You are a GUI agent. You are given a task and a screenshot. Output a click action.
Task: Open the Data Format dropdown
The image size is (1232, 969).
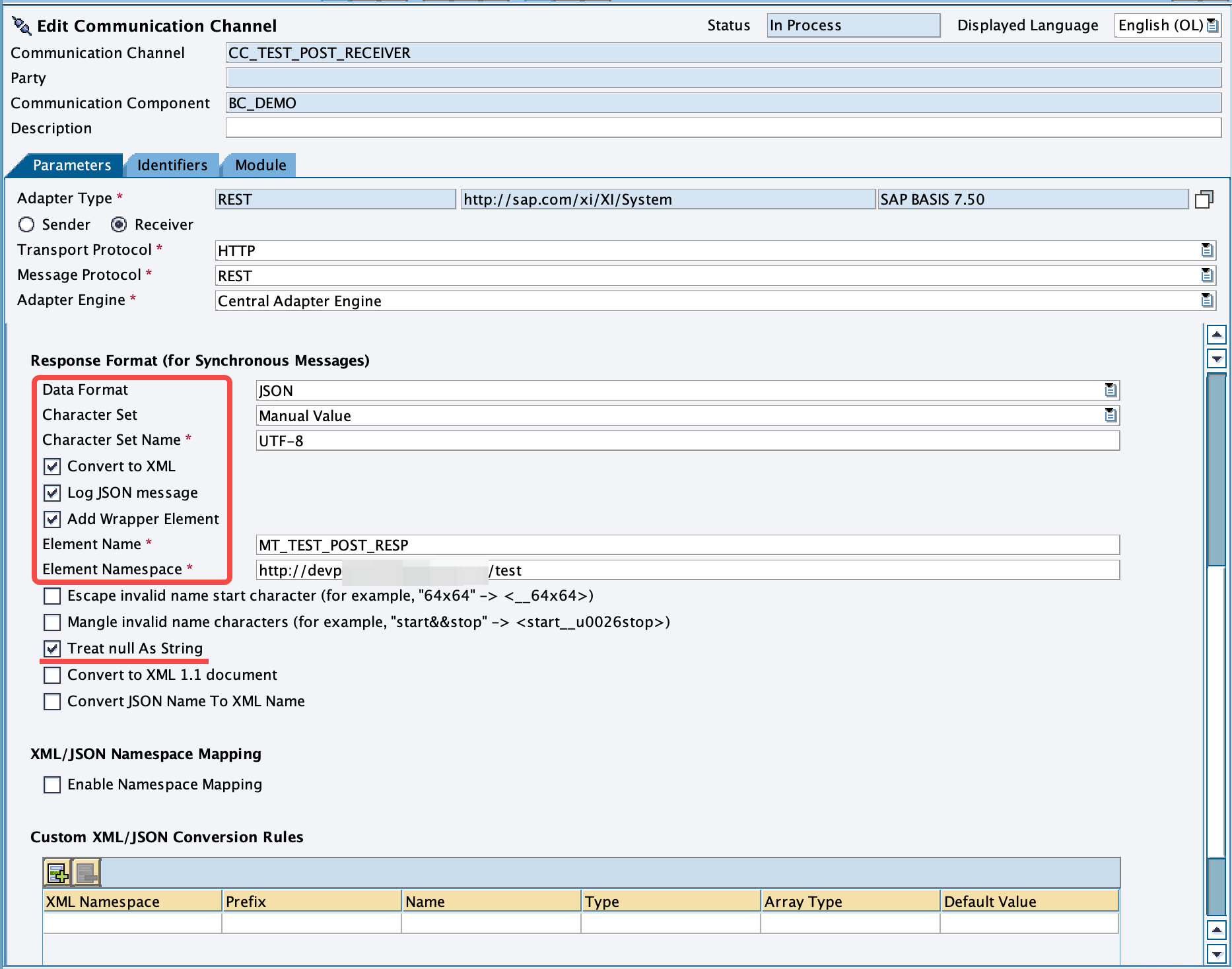[1111, 390]
